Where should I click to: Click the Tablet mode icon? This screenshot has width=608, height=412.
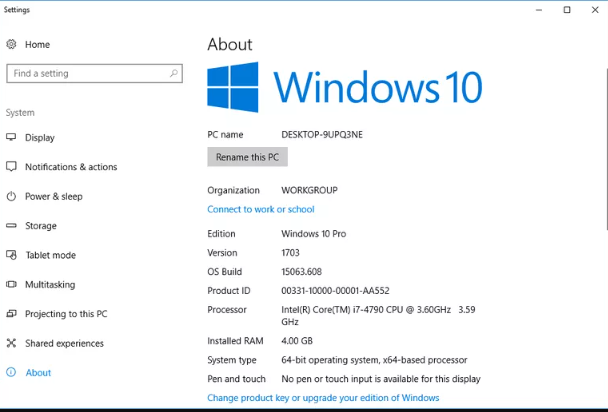point(11,255)
